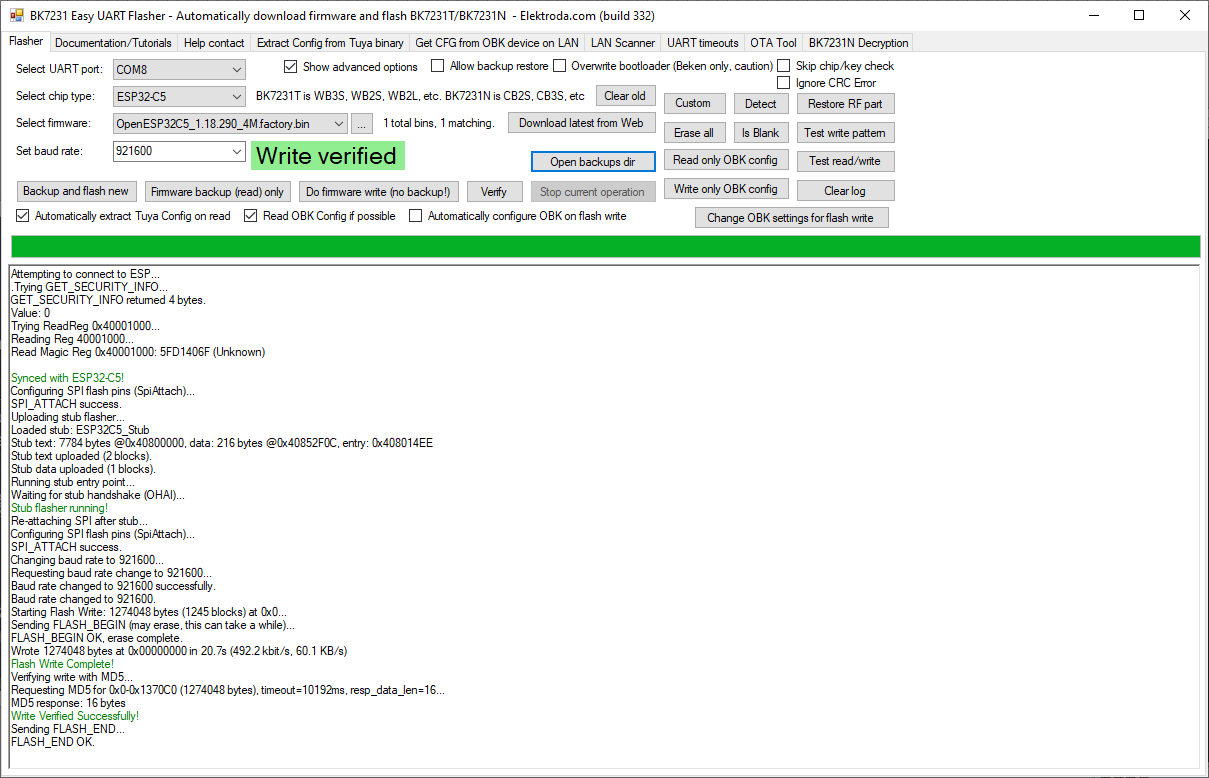Run Test read/write button
Screen dimensions: 1209x778
click(846, 161)
